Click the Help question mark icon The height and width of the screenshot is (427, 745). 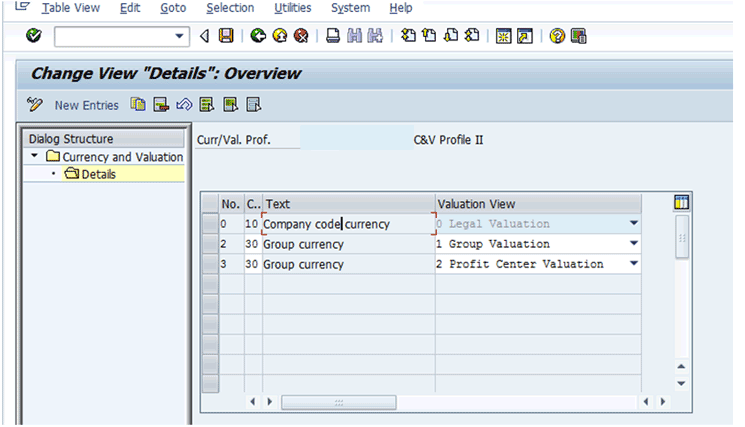point(557,36)
